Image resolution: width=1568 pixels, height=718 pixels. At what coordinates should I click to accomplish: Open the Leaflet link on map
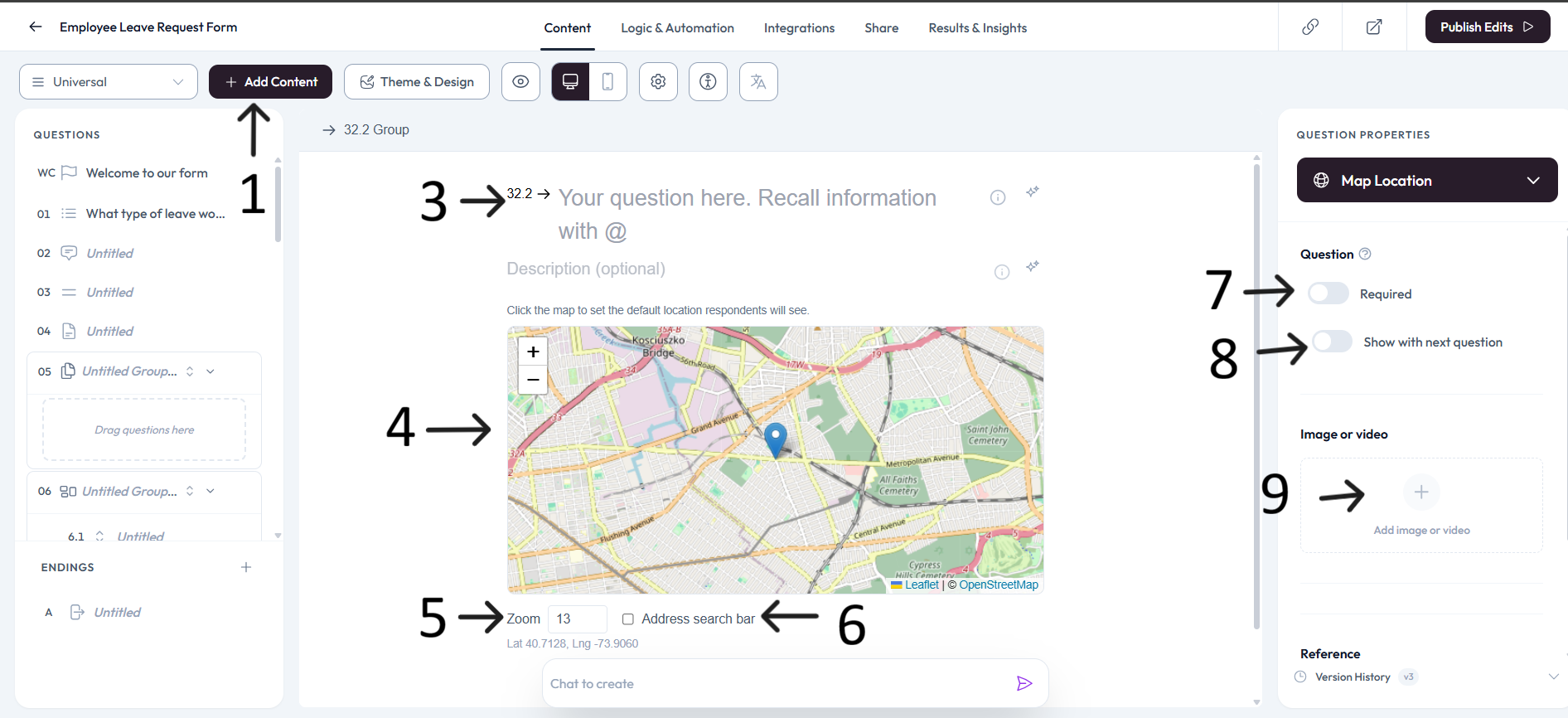click(922, 585)
